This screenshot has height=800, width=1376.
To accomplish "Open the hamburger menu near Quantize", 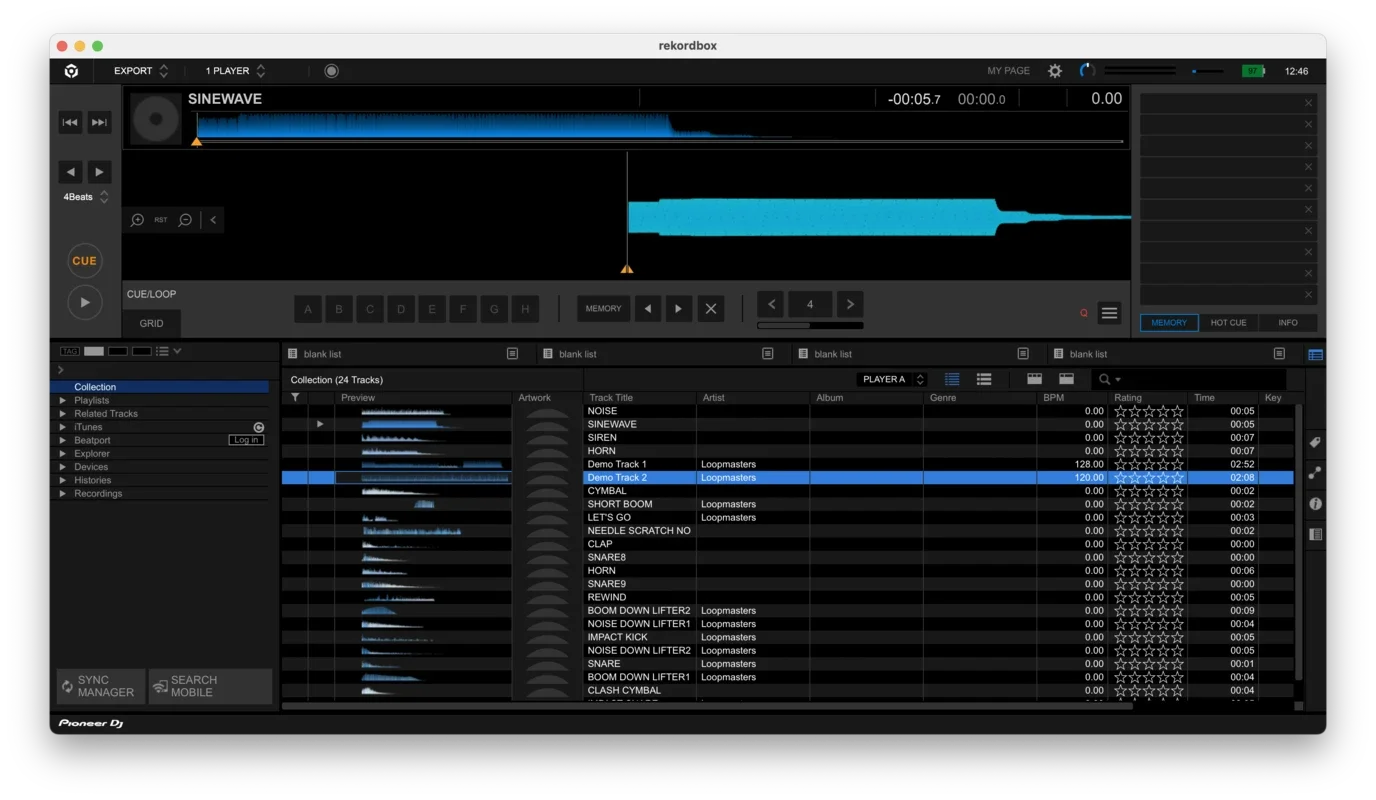I will click(1110, 313).
